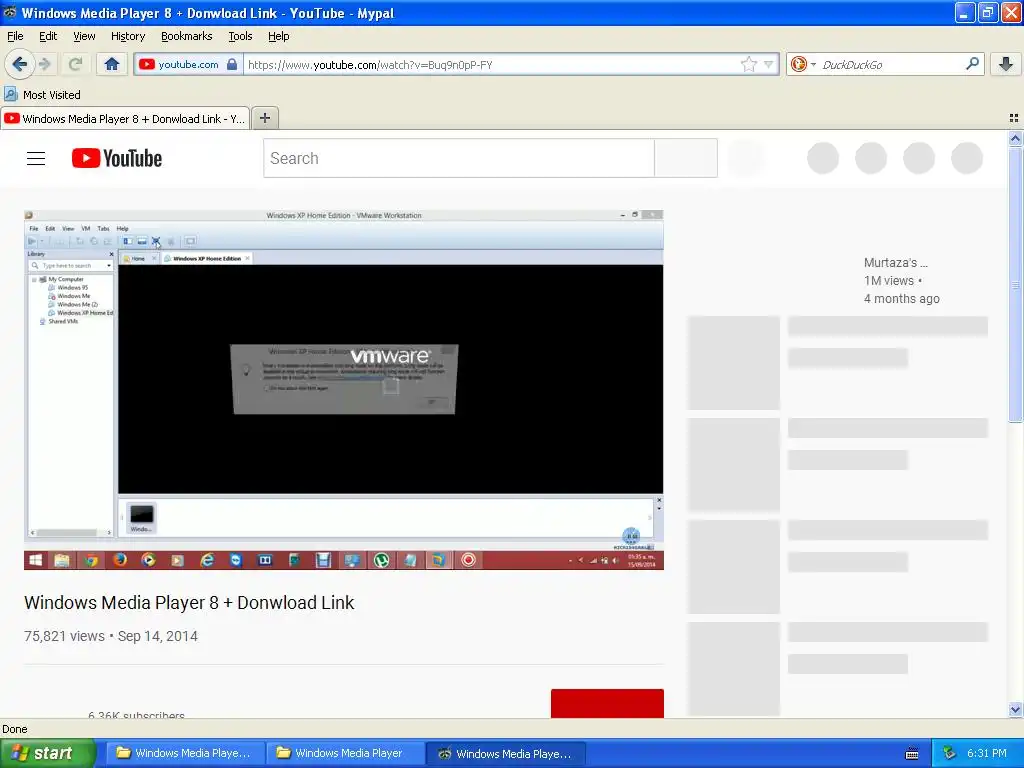Click the 75,821 views Sep 14, 2014 text
1024x768 pixels.
pyautogui.click(x=110, y=636)
